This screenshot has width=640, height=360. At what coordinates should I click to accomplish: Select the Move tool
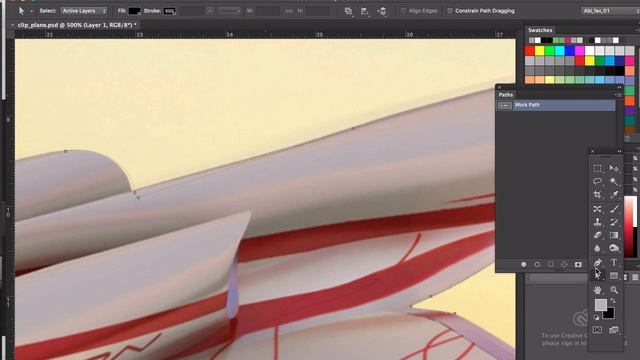pyautogui.click(x=614, y=168)
